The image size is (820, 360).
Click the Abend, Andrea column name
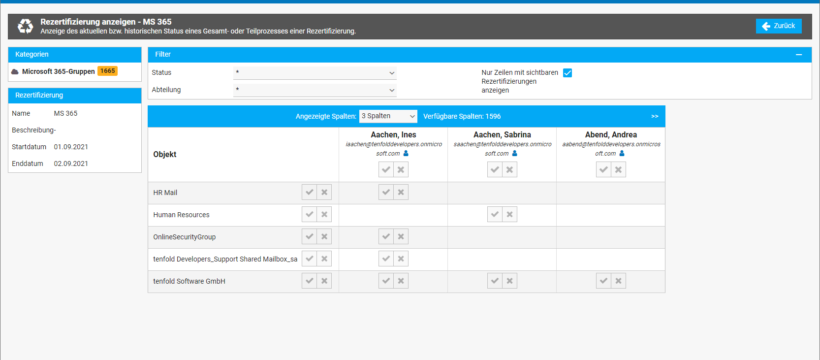611,134
